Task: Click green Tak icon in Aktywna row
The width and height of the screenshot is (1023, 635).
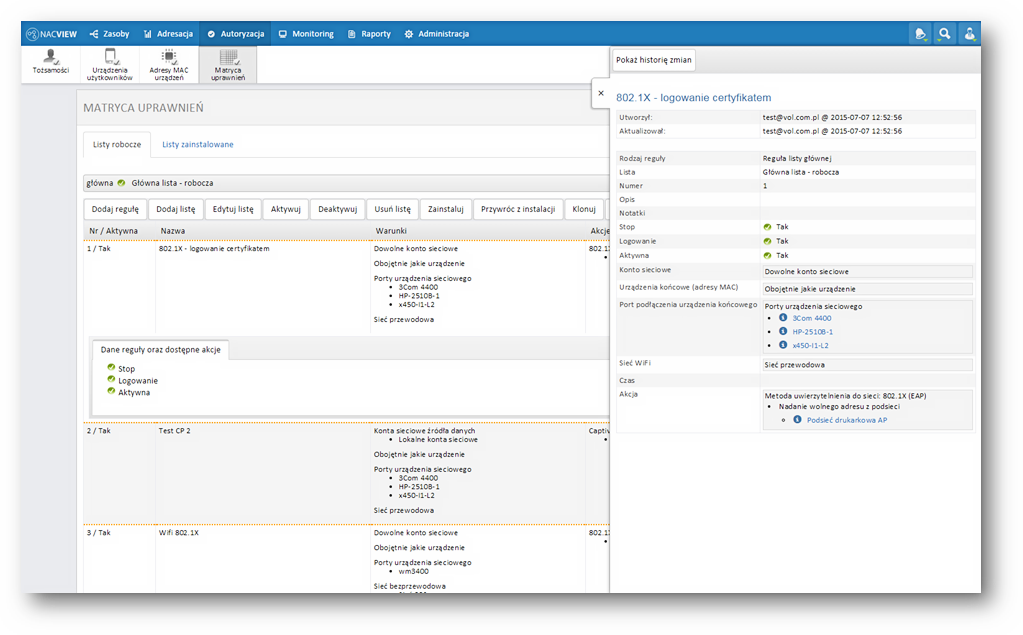Action: [767, 256]
